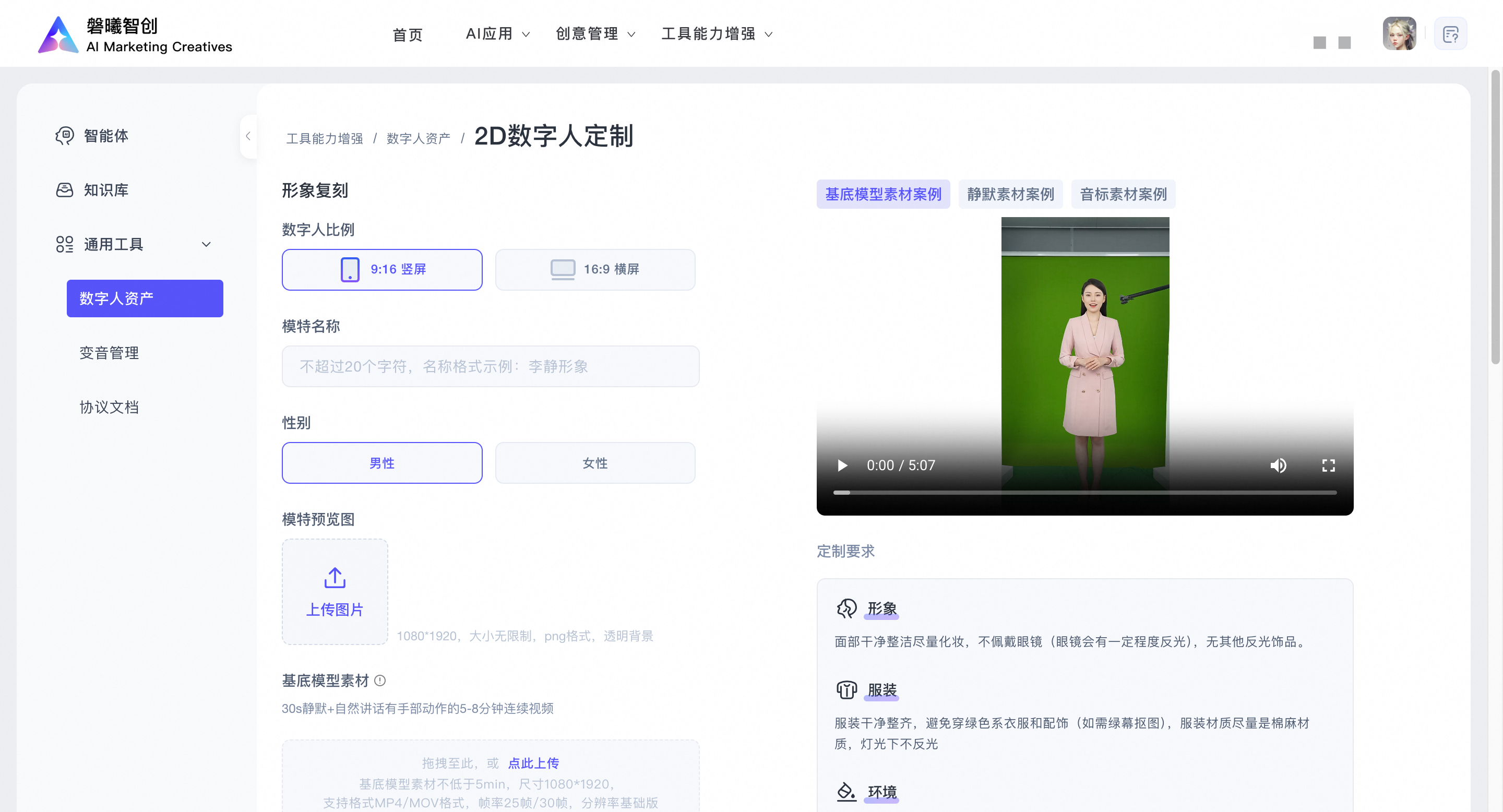
Task: Seek on the video progress bar
Action: (1084, 493)
